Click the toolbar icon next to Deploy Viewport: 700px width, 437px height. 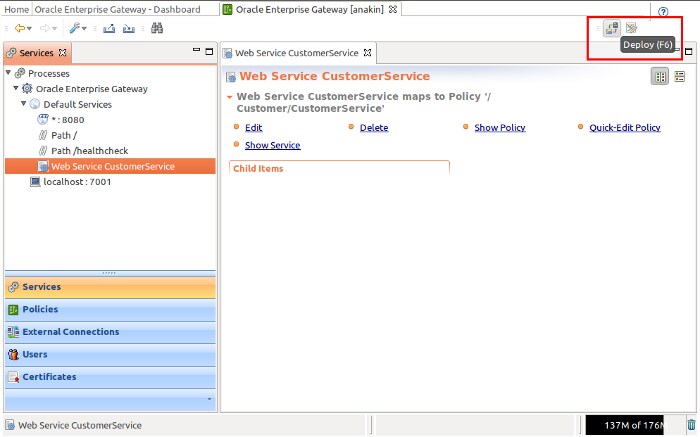click(x=631, y=28)
